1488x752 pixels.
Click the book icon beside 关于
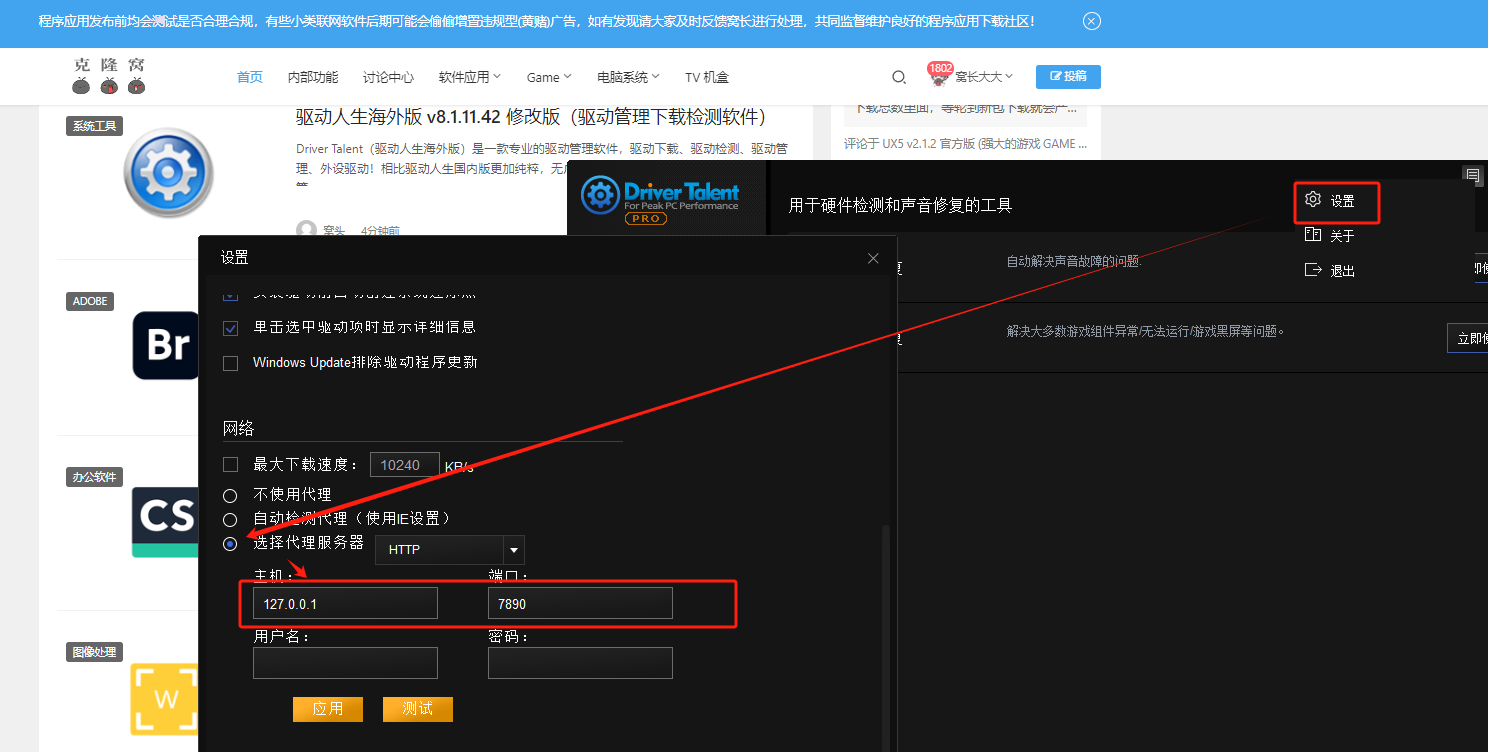pos(1313,235)
